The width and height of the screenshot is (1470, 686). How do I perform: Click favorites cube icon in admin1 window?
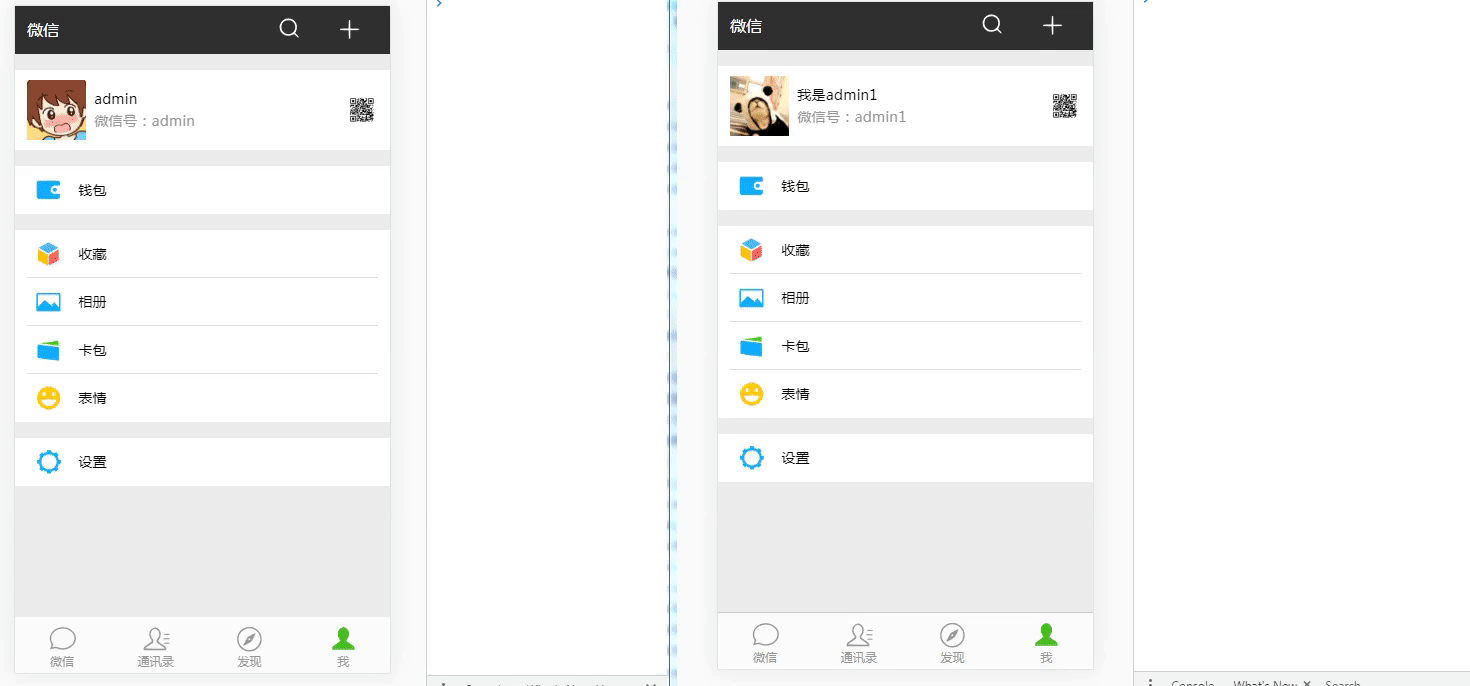click(x=752, y=250)
